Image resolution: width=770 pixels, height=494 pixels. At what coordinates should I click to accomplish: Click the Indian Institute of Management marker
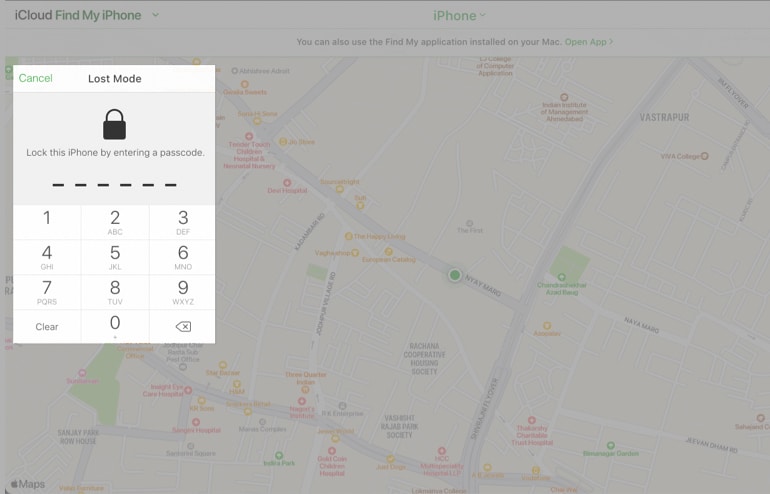564,97
